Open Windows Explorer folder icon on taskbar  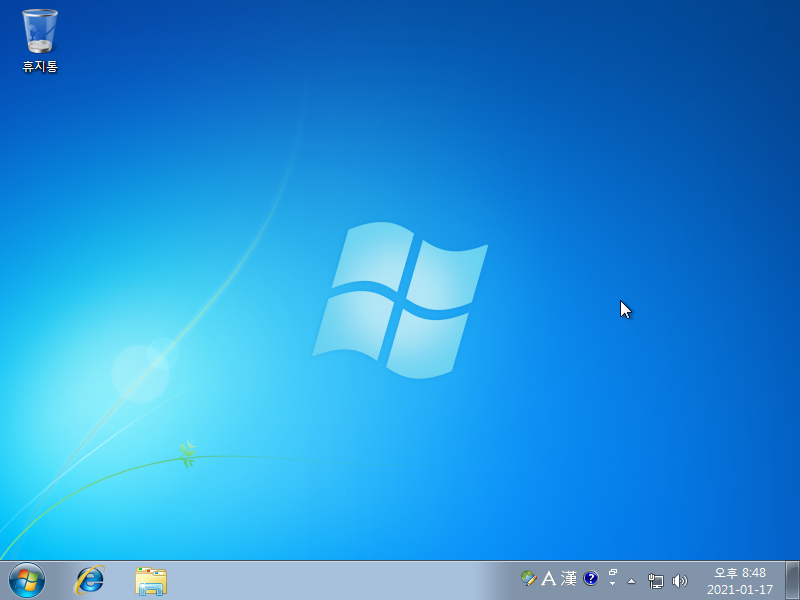(151, 581)
